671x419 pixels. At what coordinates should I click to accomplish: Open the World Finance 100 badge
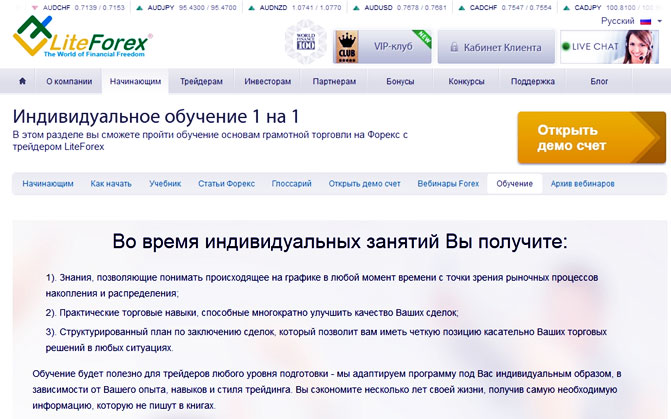click(306, 42)
